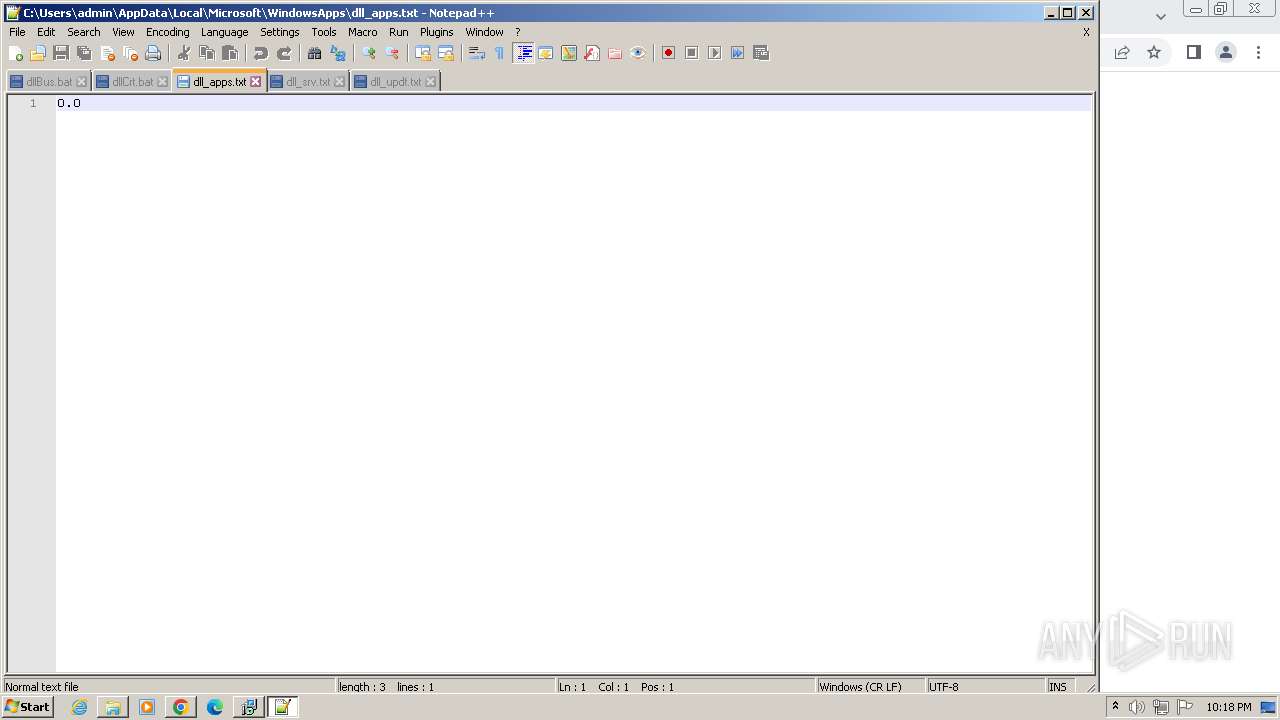This screenshot has height=720, width=1280.
Task: Click the Paste toolbar icon
Action: tap(230, 53)
